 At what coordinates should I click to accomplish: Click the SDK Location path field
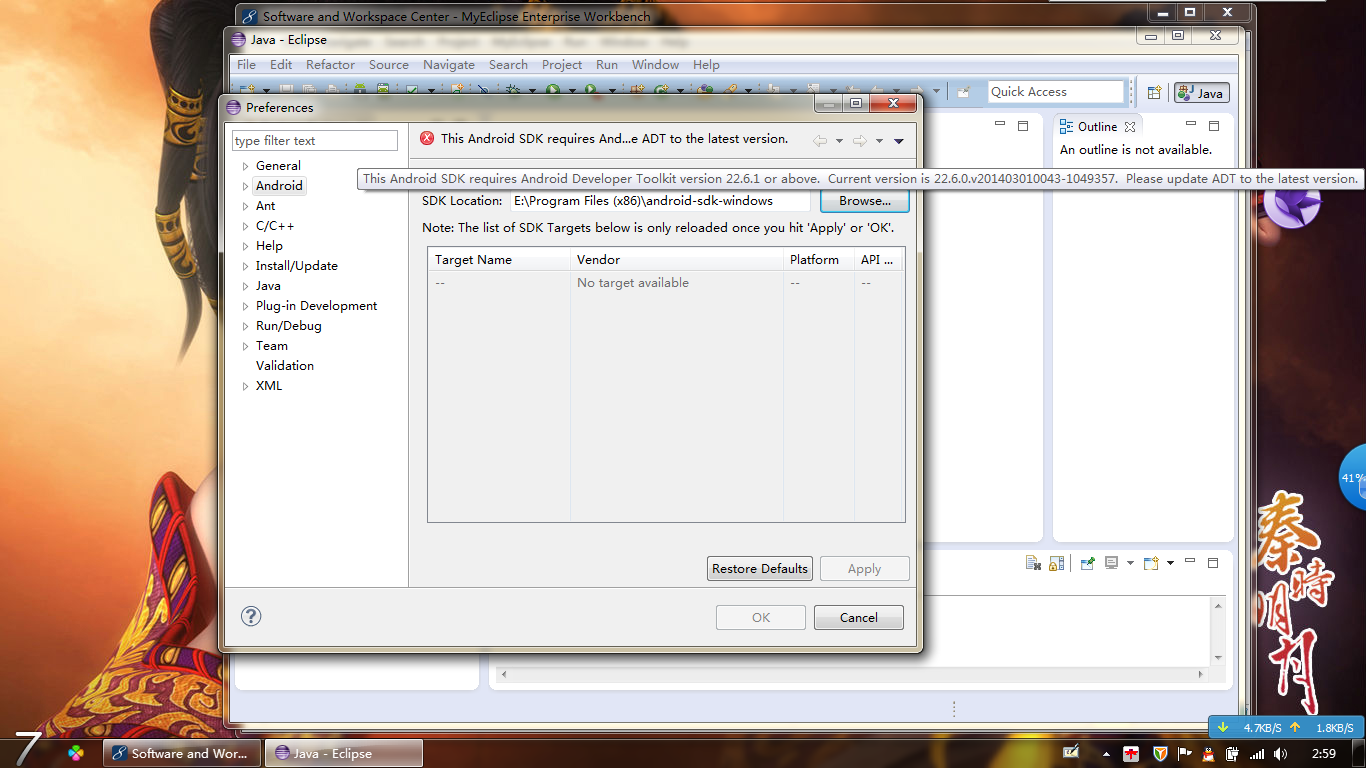tap(660, 201)
